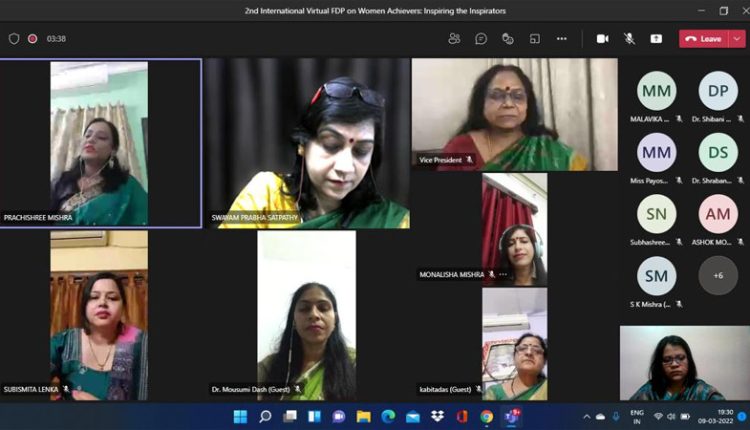The width and height of the screenshot is (750, 430).
Task: Click the shield security icon
Action: tap(14, 39)
